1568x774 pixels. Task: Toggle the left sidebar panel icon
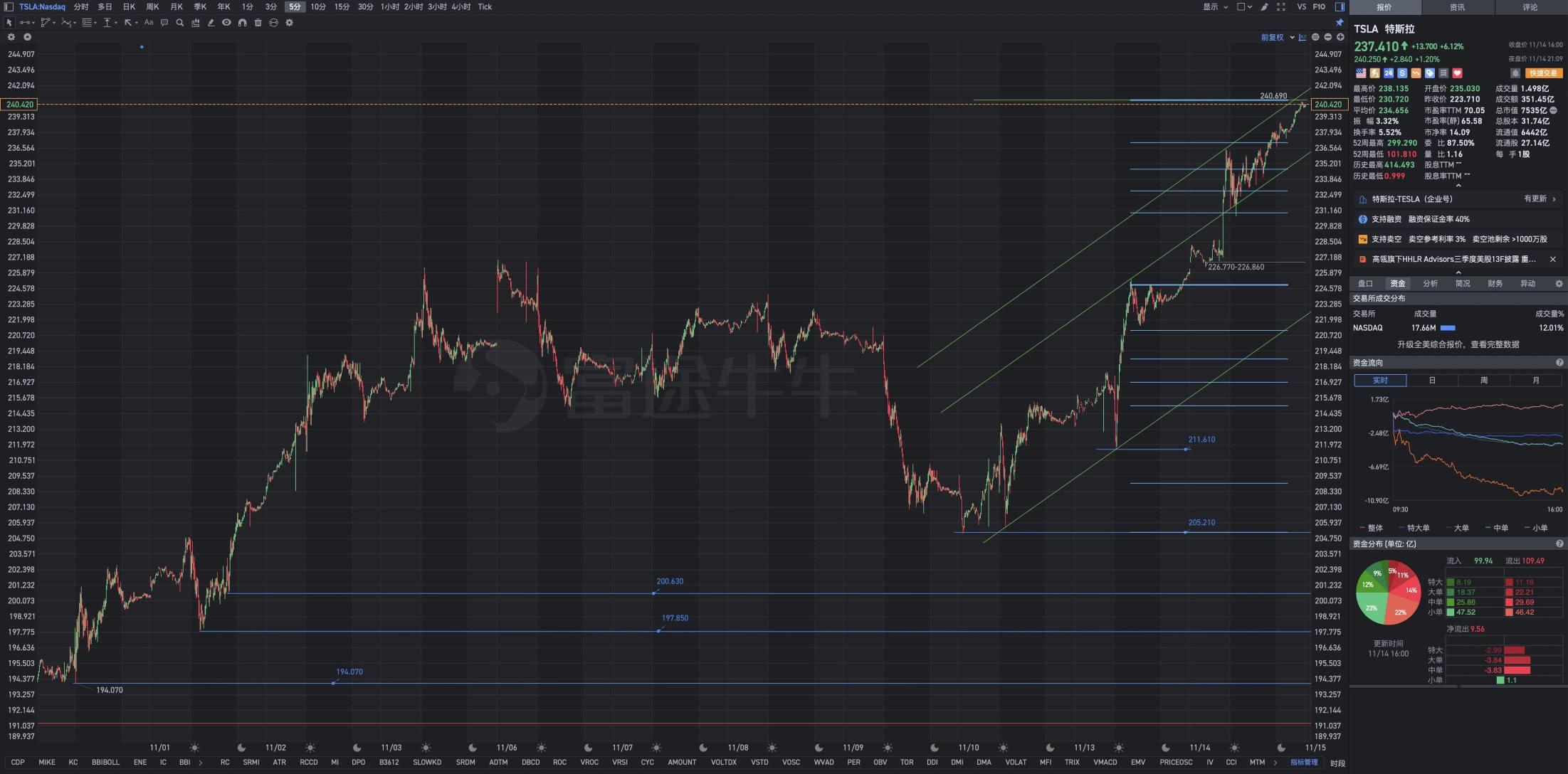pyautogui.click(x=9, y=6)
